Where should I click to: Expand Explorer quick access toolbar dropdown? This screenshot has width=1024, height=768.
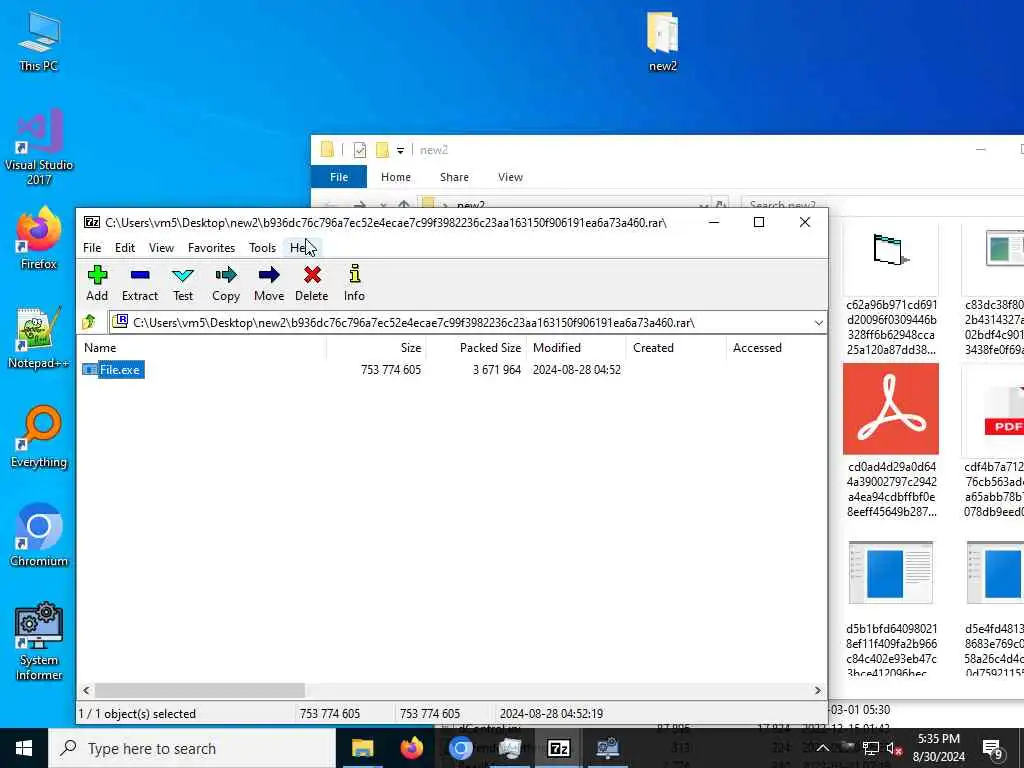pos(400,150)
